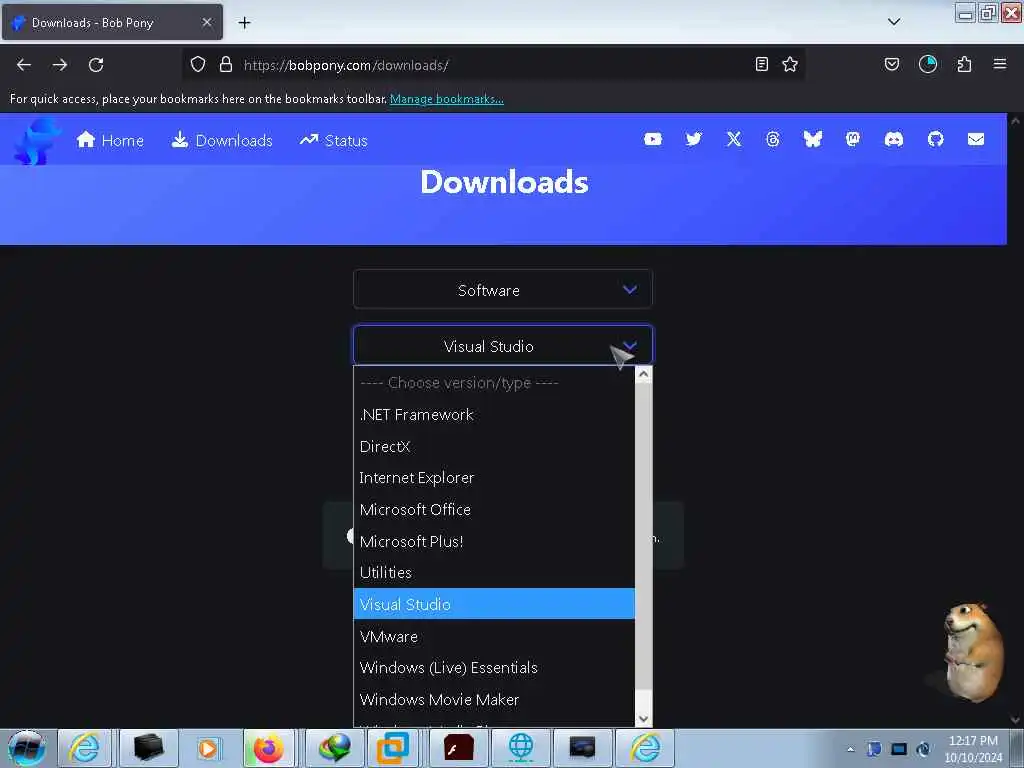Close the Downloads - Bob Pony tab

pos(207,22)
